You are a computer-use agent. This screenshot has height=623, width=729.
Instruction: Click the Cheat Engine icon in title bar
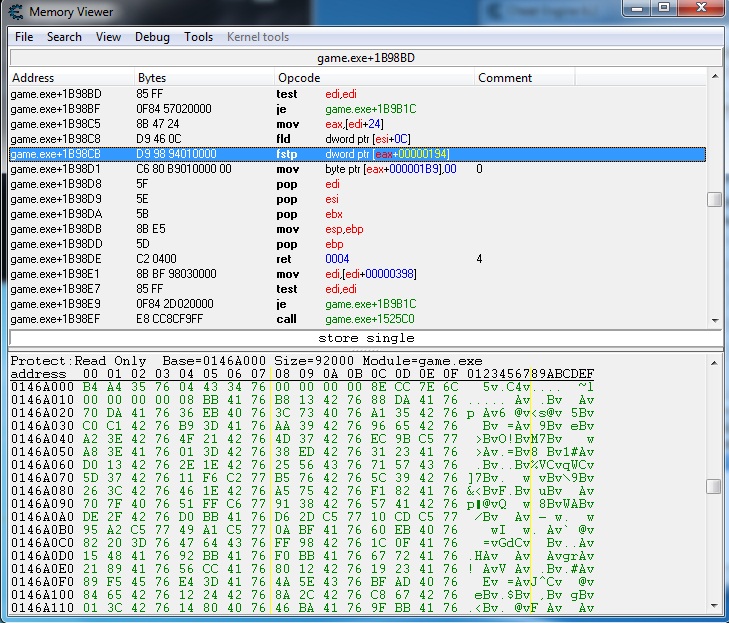(14, 11)
